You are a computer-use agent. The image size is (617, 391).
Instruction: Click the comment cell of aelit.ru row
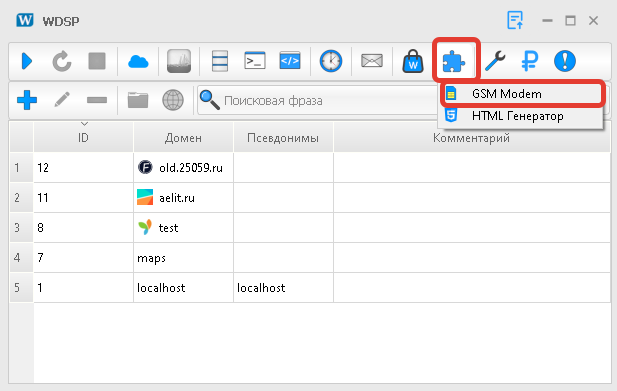click(471, 197)
